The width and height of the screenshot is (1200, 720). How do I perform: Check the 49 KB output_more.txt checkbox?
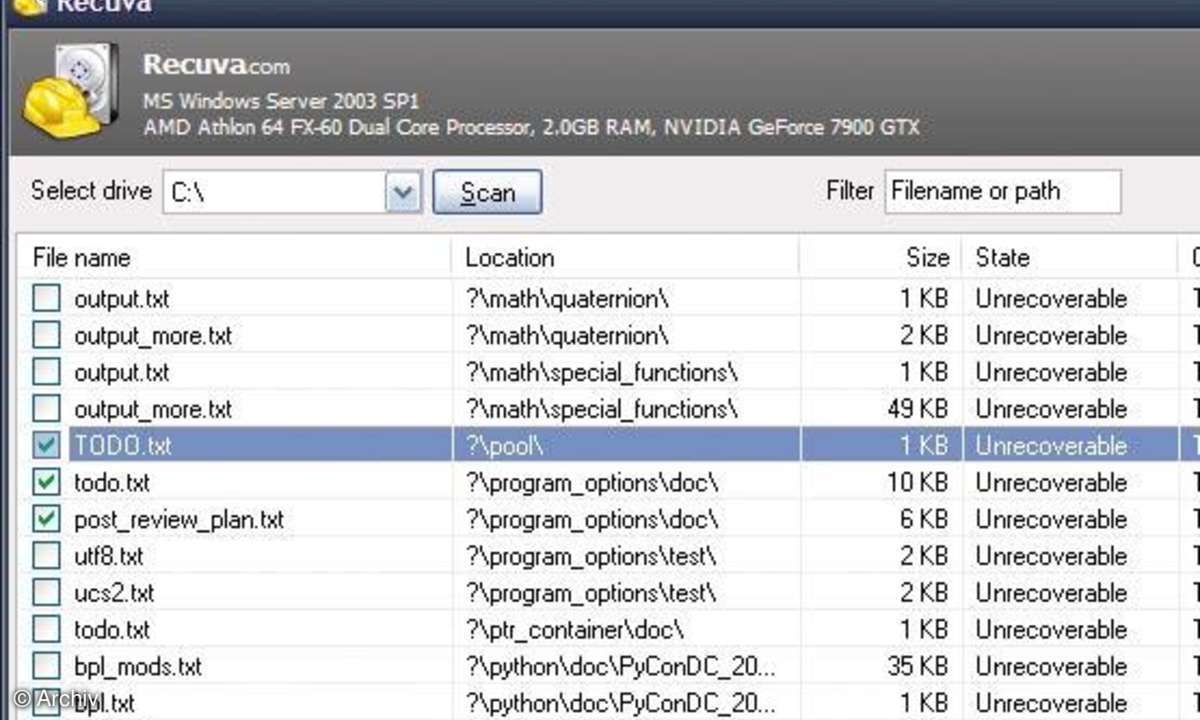click(x=46, y=409)
